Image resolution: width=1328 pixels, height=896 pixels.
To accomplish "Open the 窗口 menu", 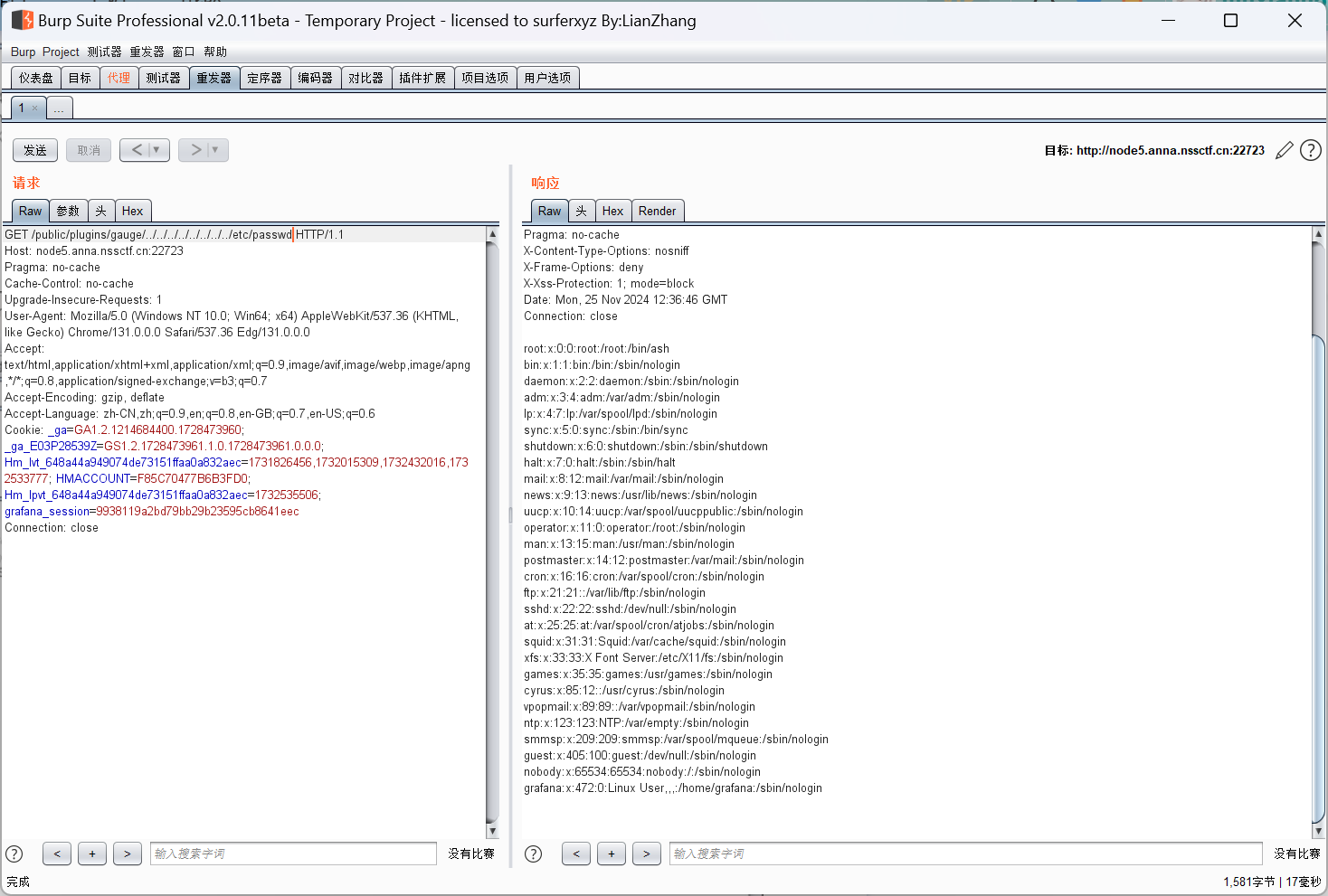I will [x=184, y=52].
